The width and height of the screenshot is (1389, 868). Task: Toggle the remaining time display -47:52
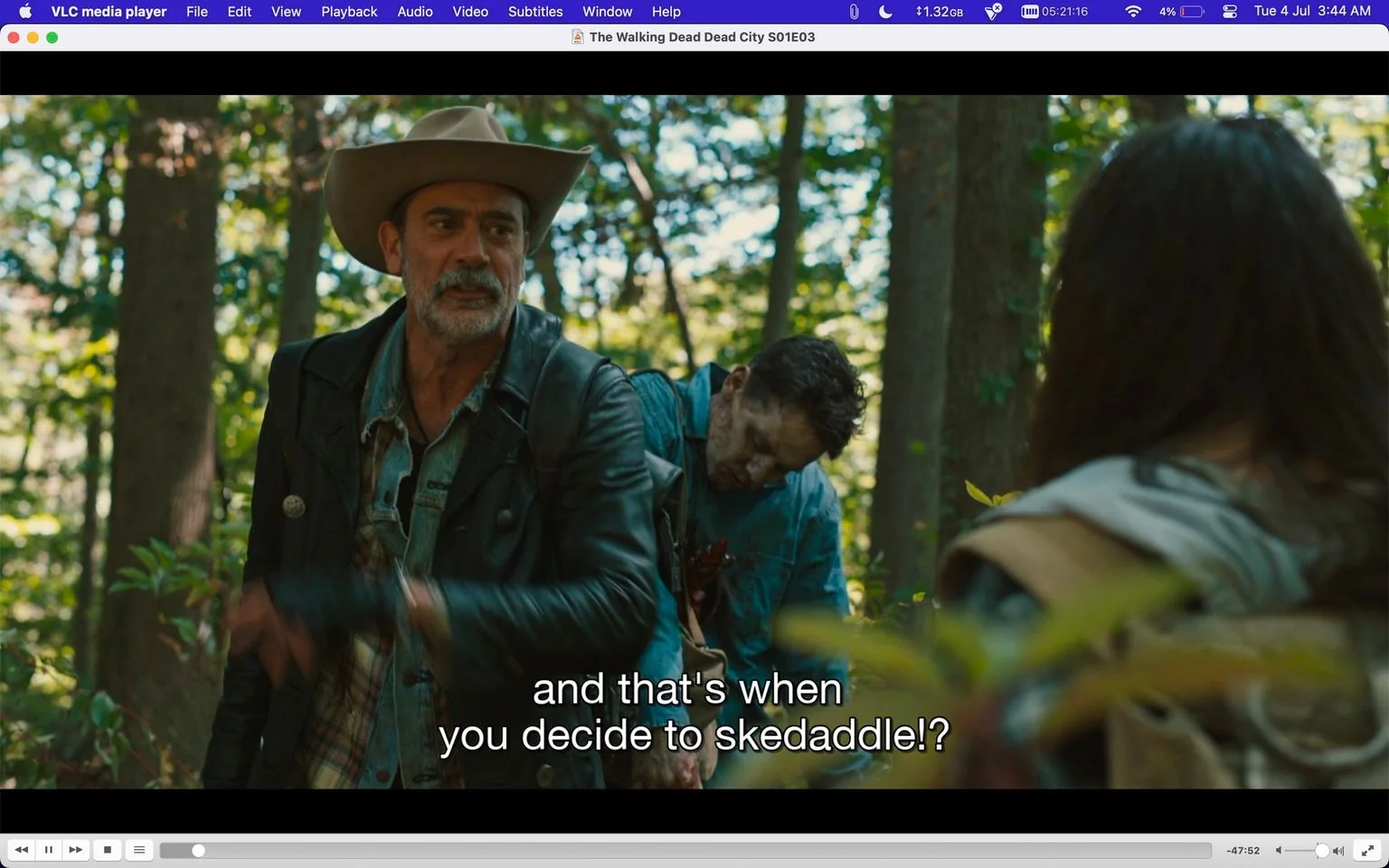tap(1243, 851)
